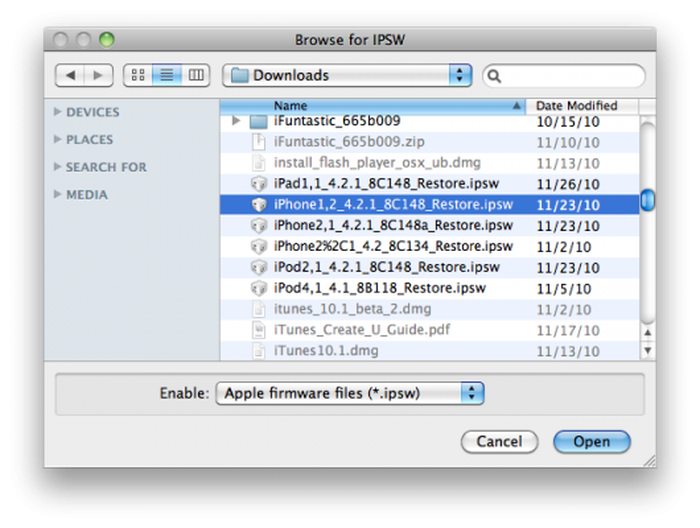Expand the PLACES sidebar section

tap(58, 140)
